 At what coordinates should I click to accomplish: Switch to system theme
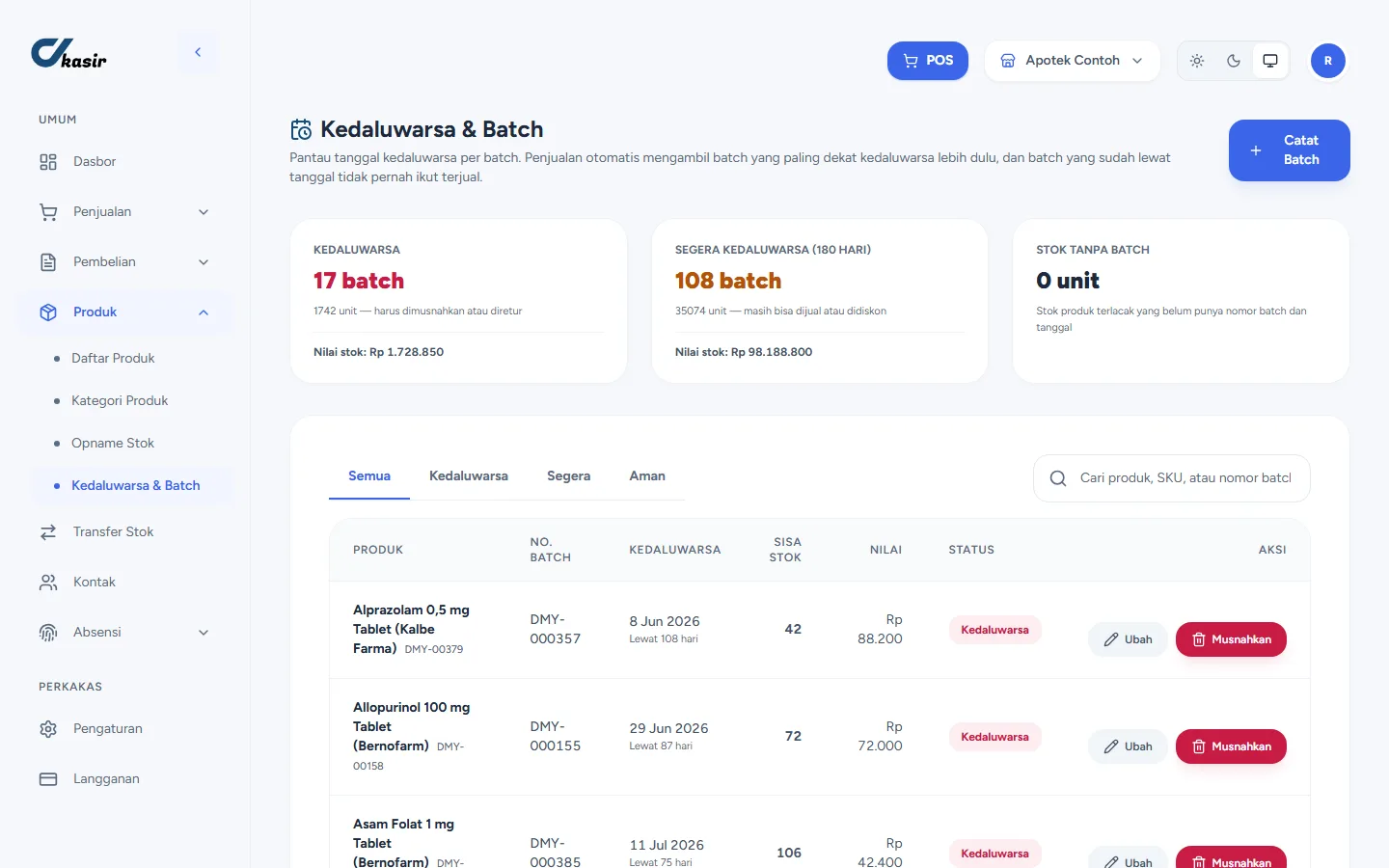(x=1270, y=61)
